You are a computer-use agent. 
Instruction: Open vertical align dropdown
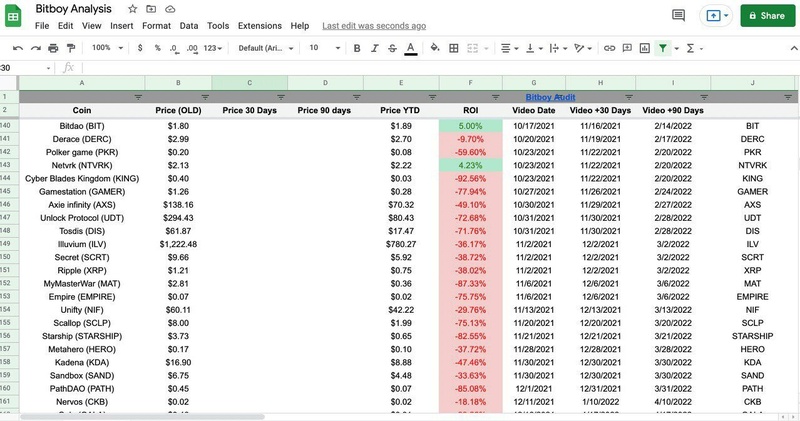click(x=534, y=48)
